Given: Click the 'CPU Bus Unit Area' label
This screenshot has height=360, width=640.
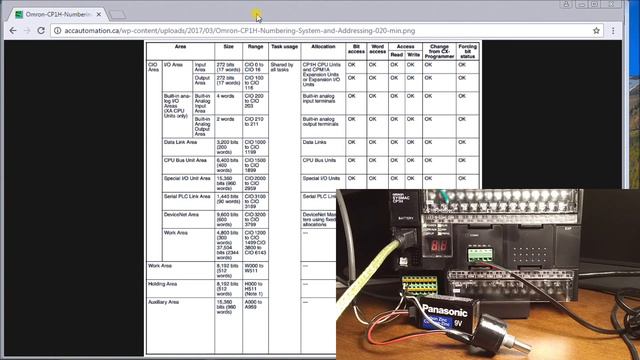Looking at the screenshot, I should (185, 160).
